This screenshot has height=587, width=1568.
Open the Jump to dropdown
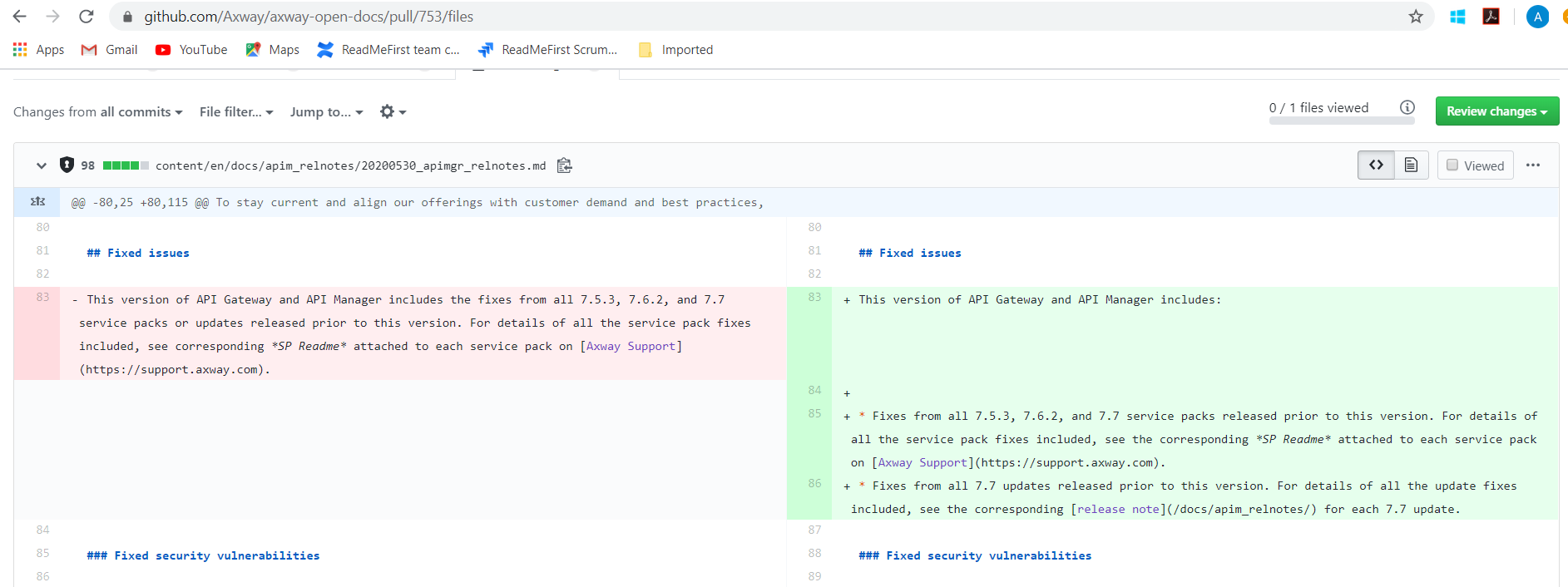(326, 112)
